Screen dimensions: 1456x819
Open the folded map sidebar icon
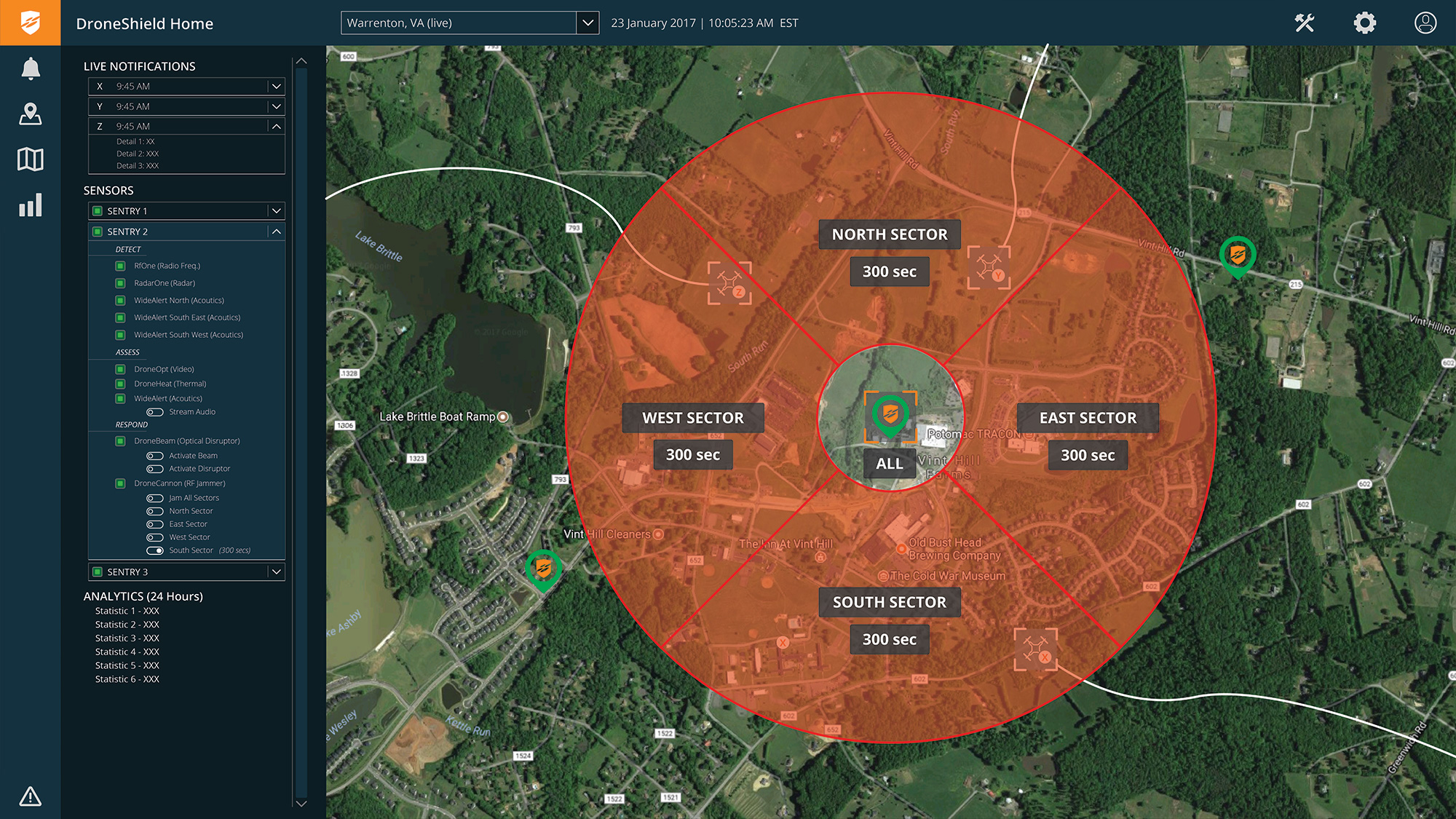pyautogui.click(x=31, y=159)
